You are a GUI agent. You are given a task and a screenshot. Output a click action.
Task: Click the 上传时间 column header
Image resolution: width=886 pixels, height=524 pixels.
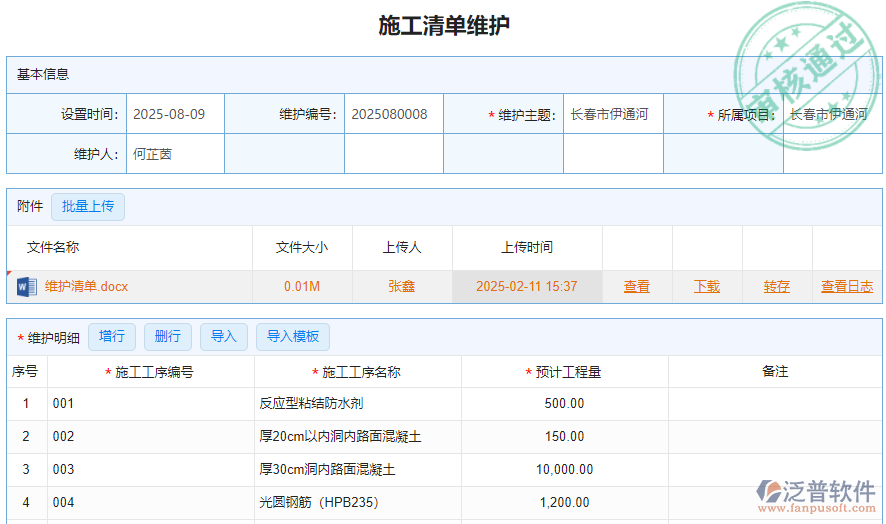[x=527, y=248]
